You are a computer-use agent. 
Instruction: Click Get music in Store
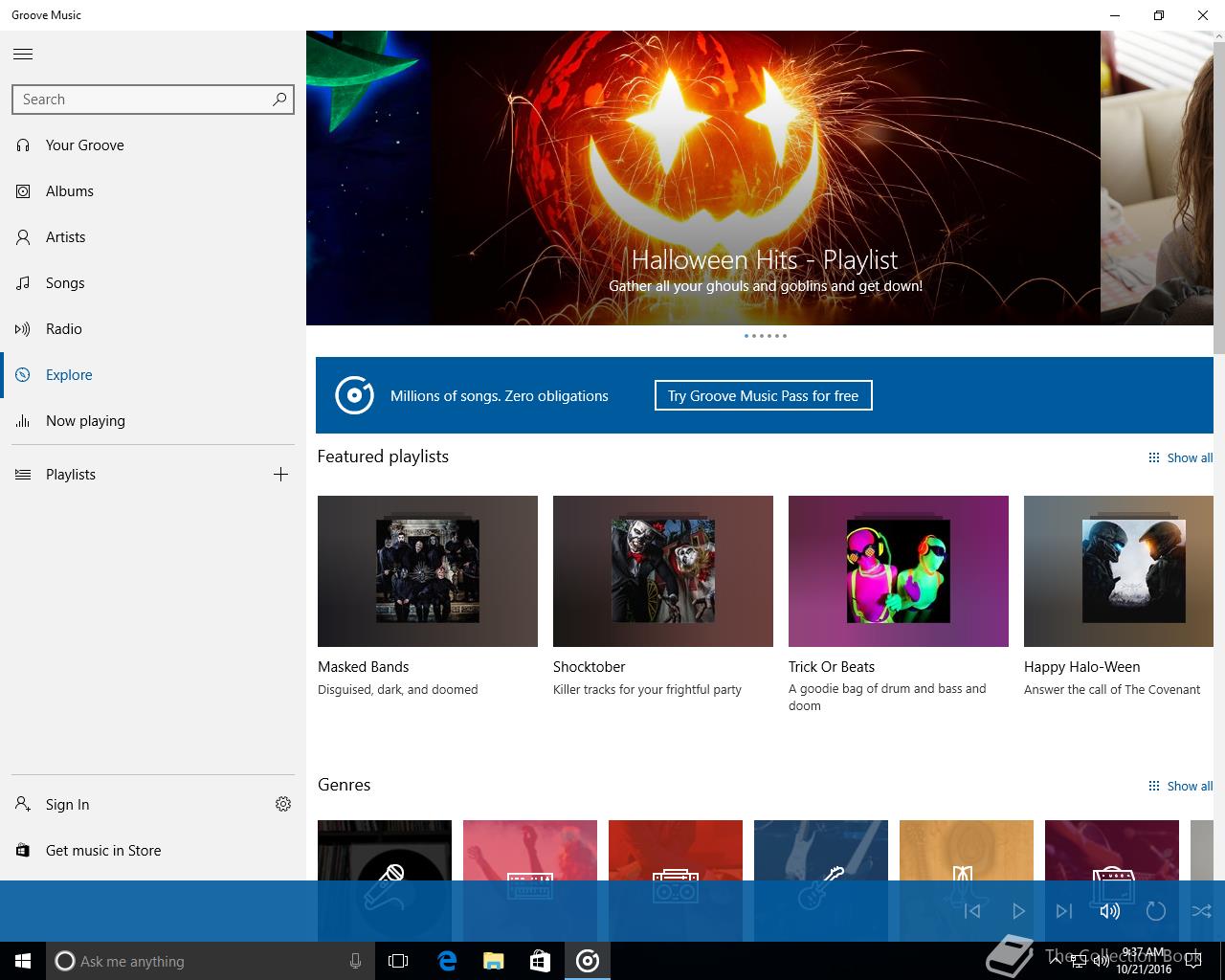coord(153,851)
